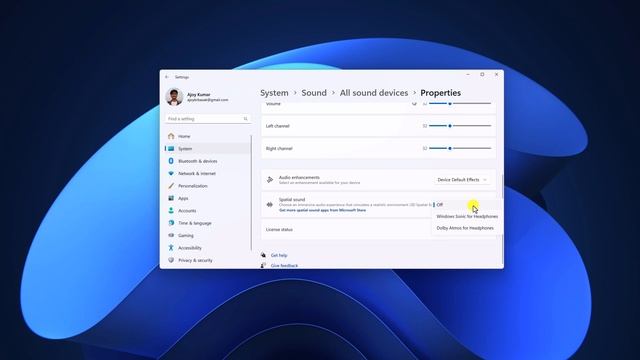Open Accessibility settings in sidebar
640x360 pixels.
click(208, 248)
